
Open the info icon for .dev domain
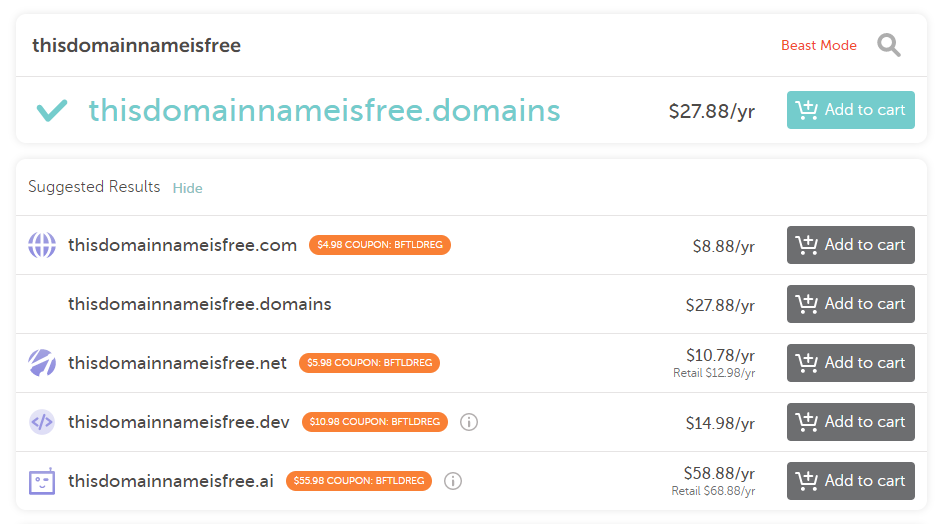pyautogui.click(x=469, y=422)
